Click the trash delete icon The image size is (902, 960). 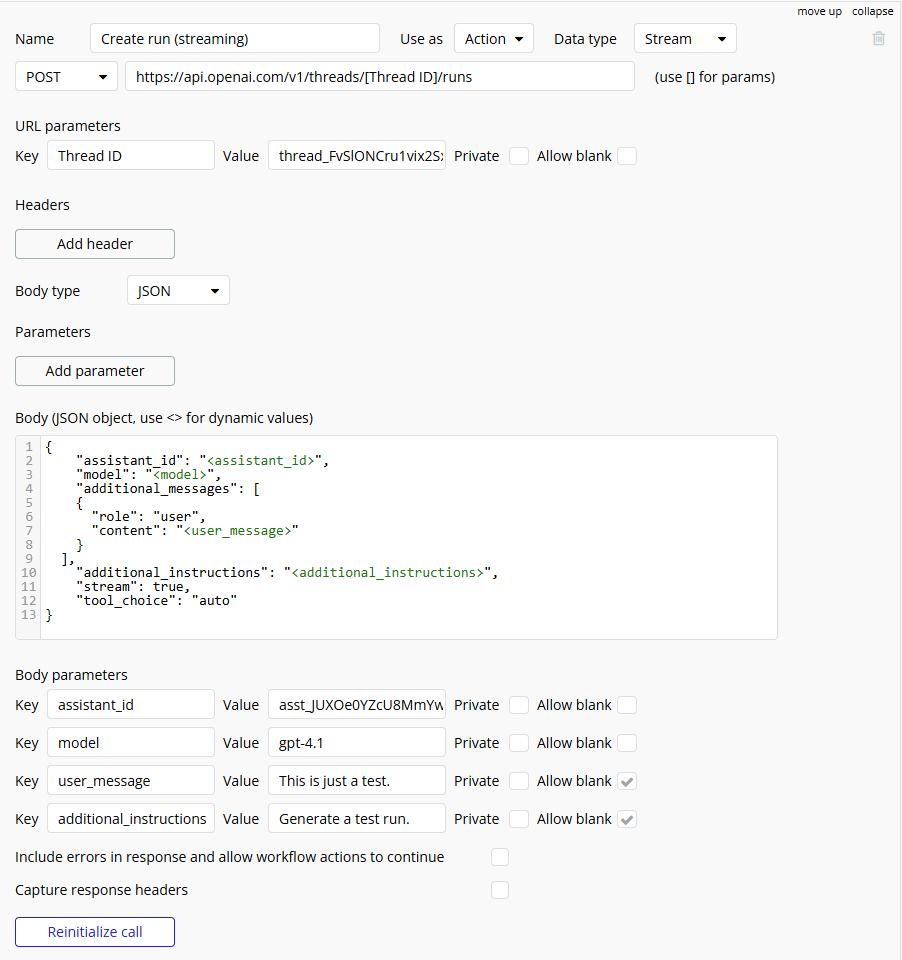[x=878, y=38]
